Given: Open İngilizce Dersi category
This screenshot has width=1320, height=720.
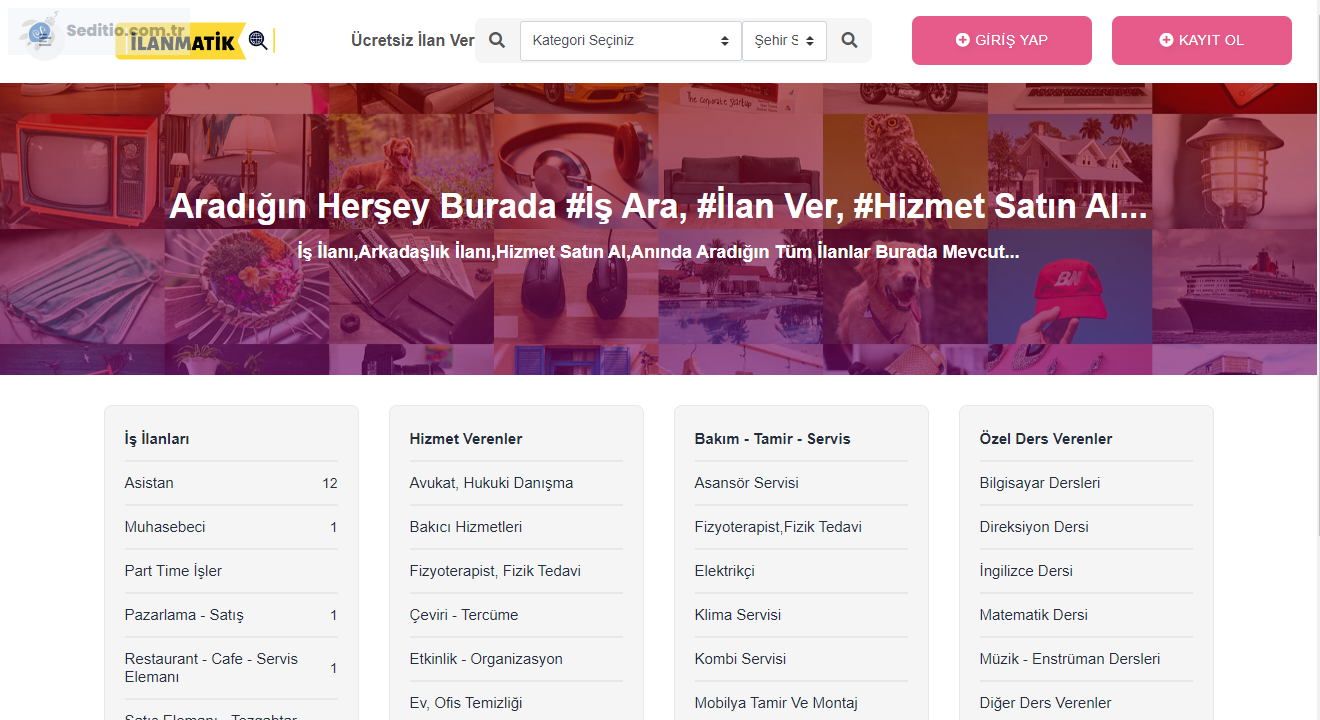Looking at the screenshot, I should click(x=1025, y=571).
